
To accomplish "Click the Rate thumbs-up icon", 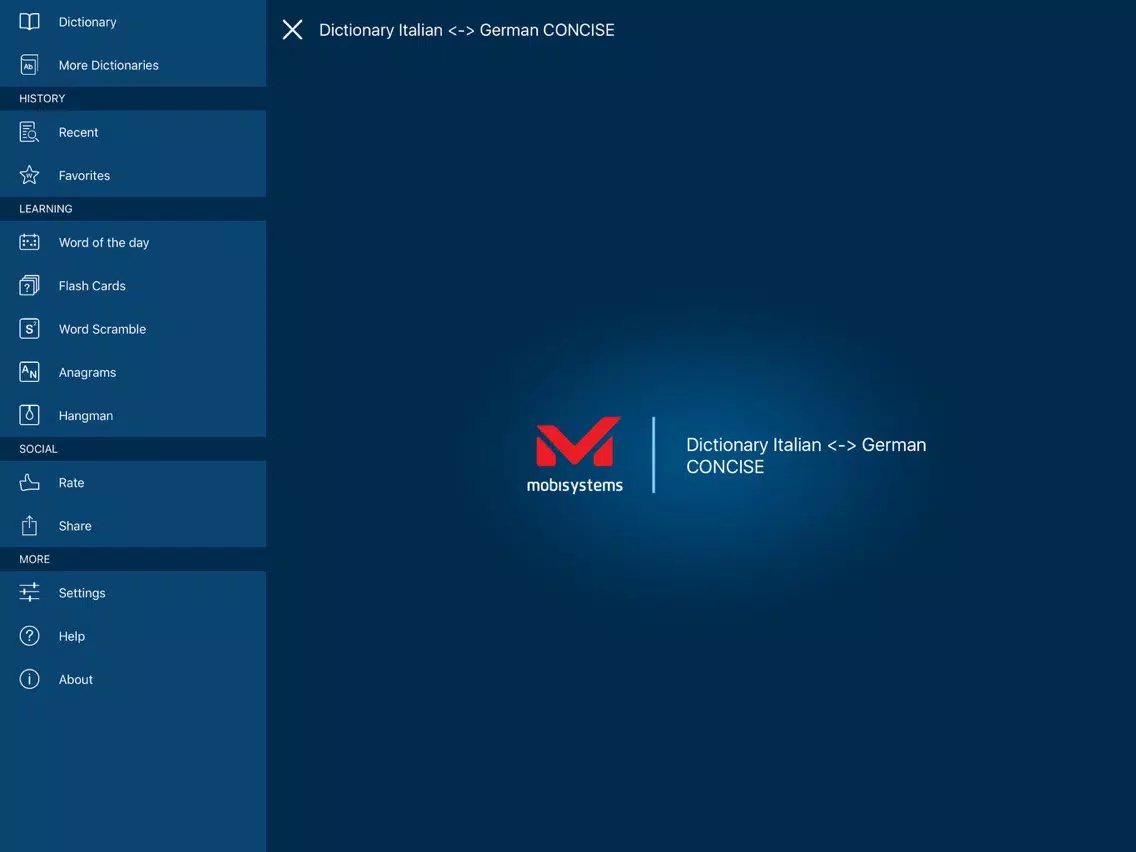I will click(x=29, y=482).
